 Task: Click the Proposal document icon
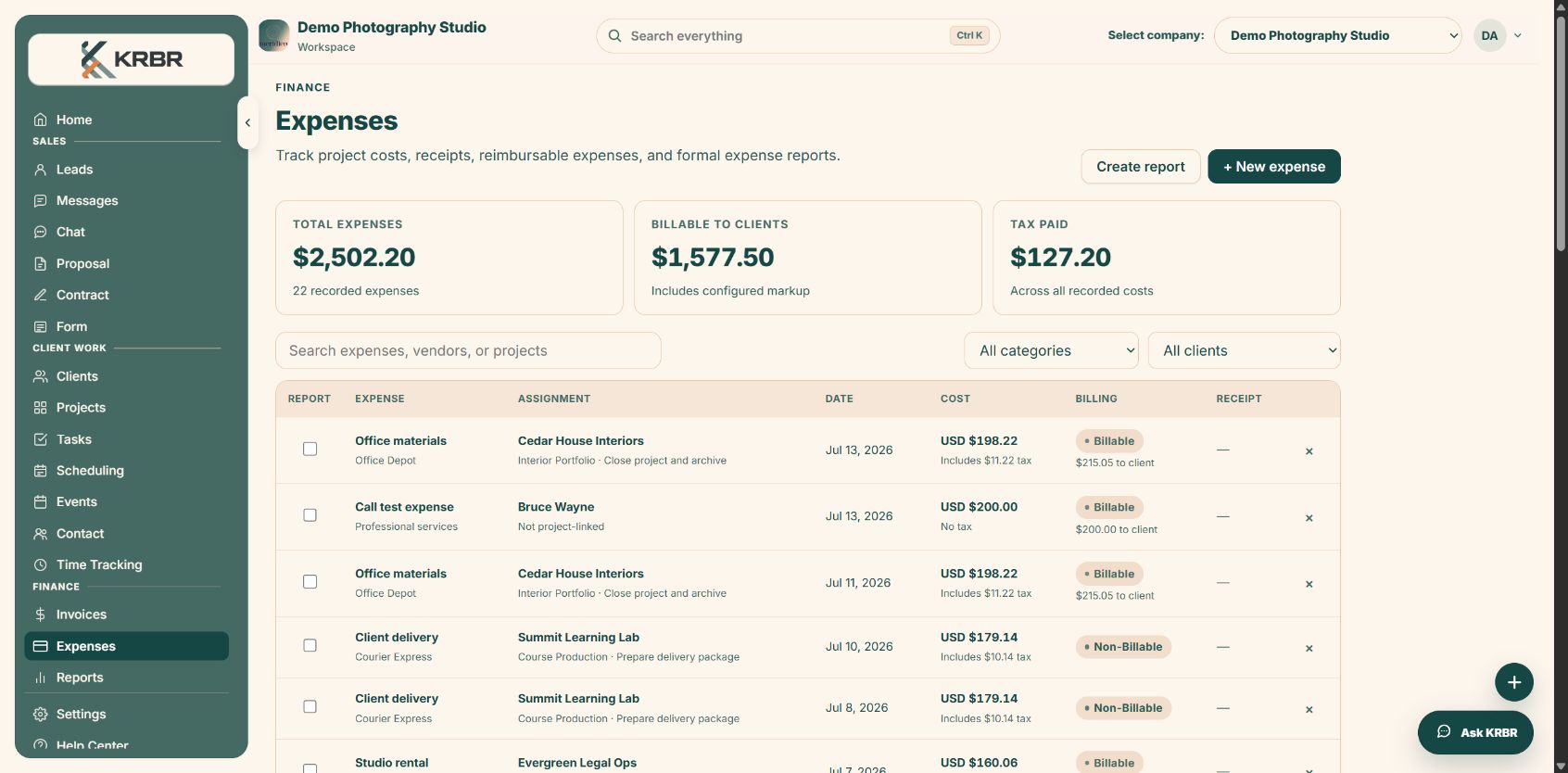click(41, 264)
